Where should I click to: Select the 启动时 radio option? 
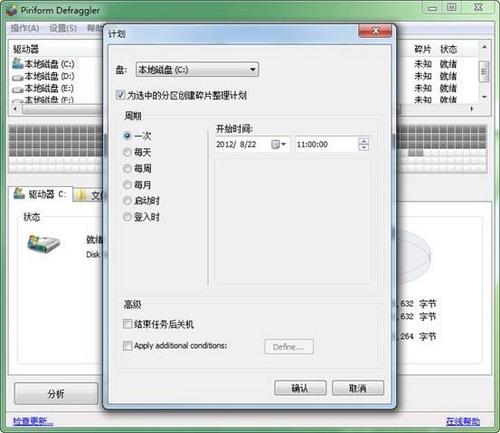pos(127,200)
